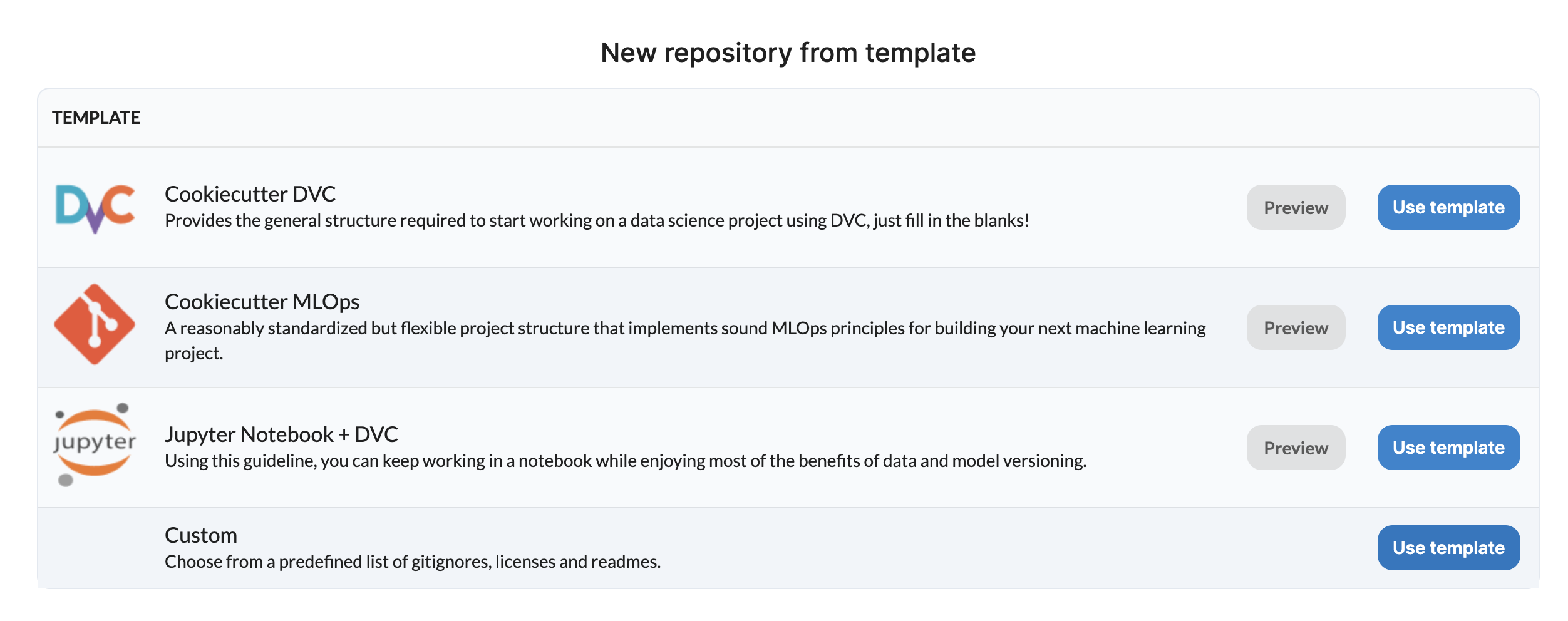Use the Jupyter Notebook + DVC template
The height and width of the screenshot is (621, 1568).
[1448, 448]
